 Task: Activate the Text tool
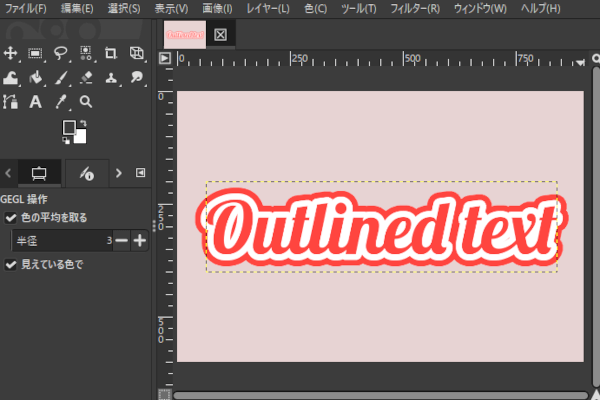[x=36, y=102]
